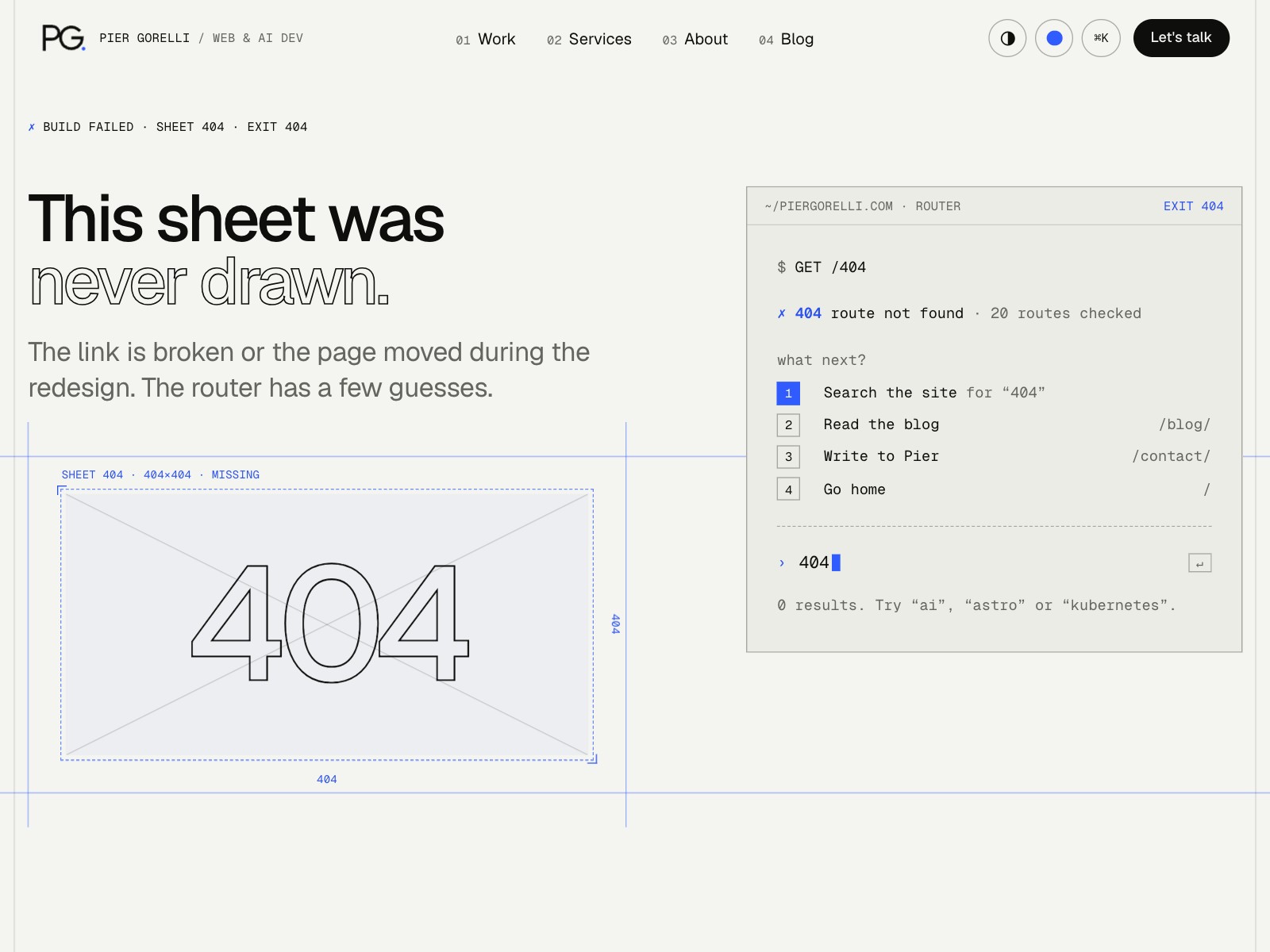Click the router prompt input containing 404

[988, 562]
